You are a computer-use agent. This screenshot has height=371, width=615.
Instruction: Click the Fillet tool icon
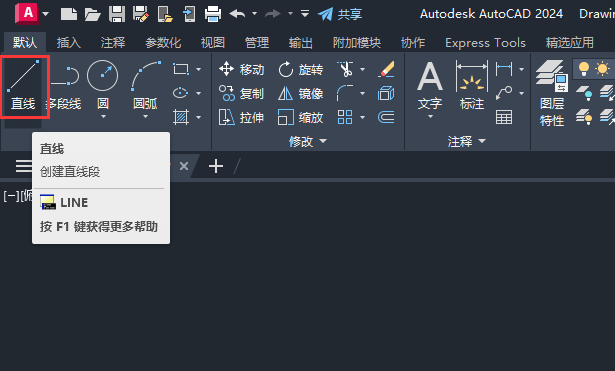[346, 93]
